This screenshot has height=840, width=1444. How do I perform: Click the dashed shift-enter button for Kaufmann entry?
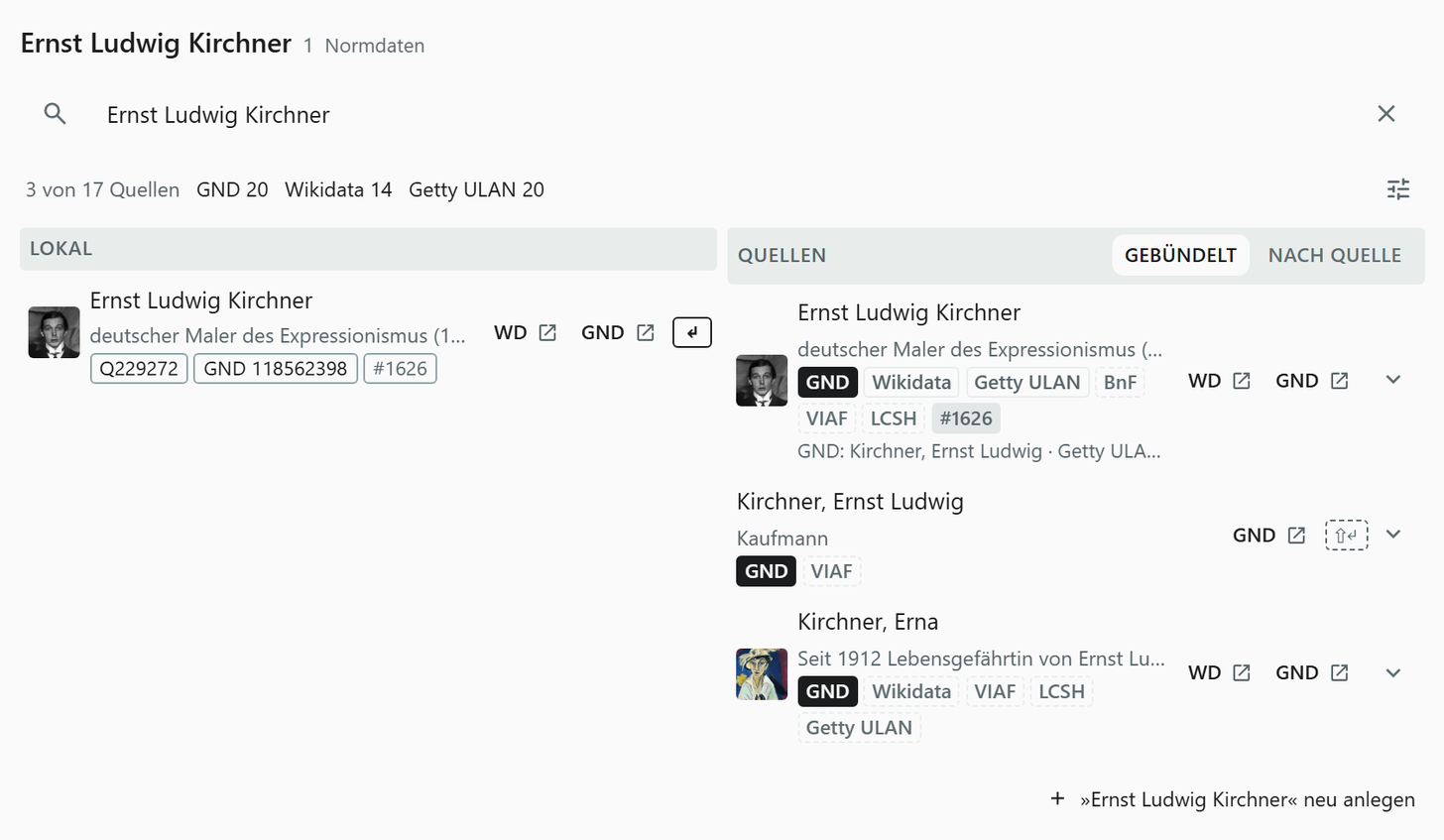coord(1346,536)
